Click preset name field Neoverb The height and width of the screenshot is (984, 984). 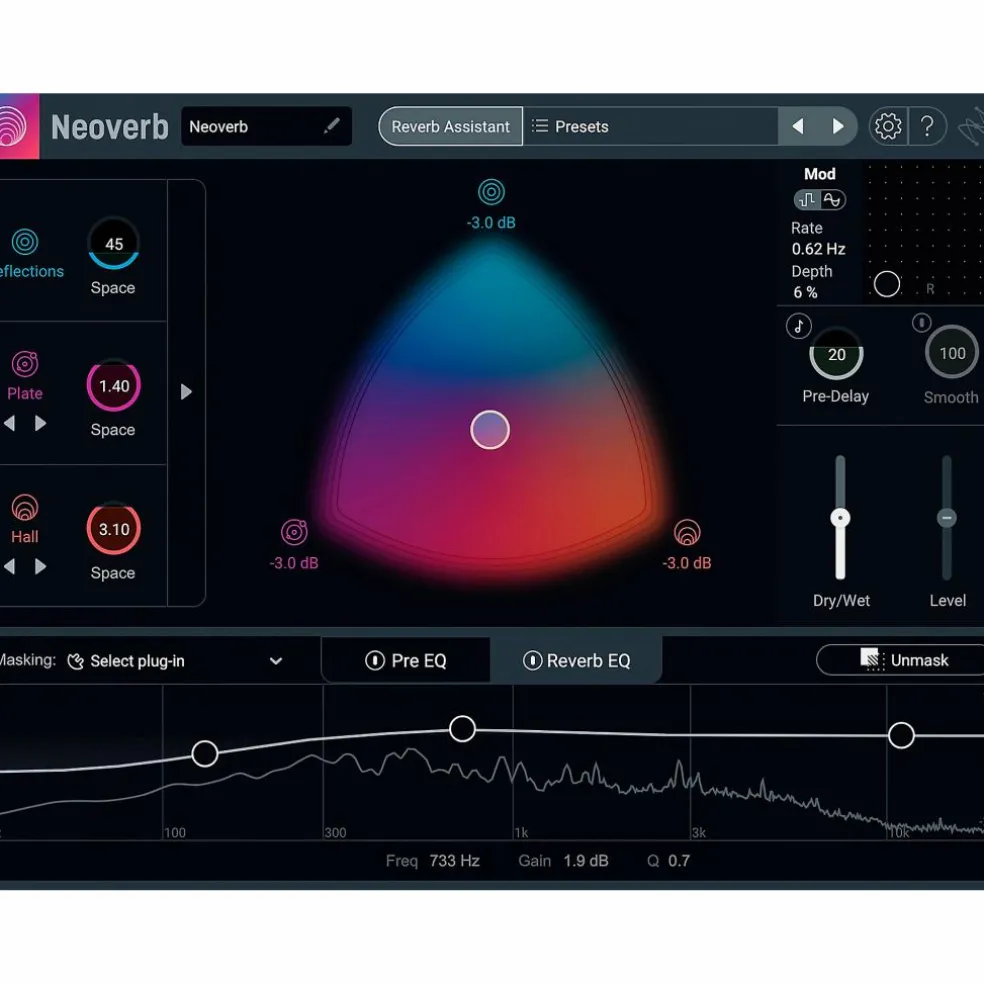click(266, 126)
